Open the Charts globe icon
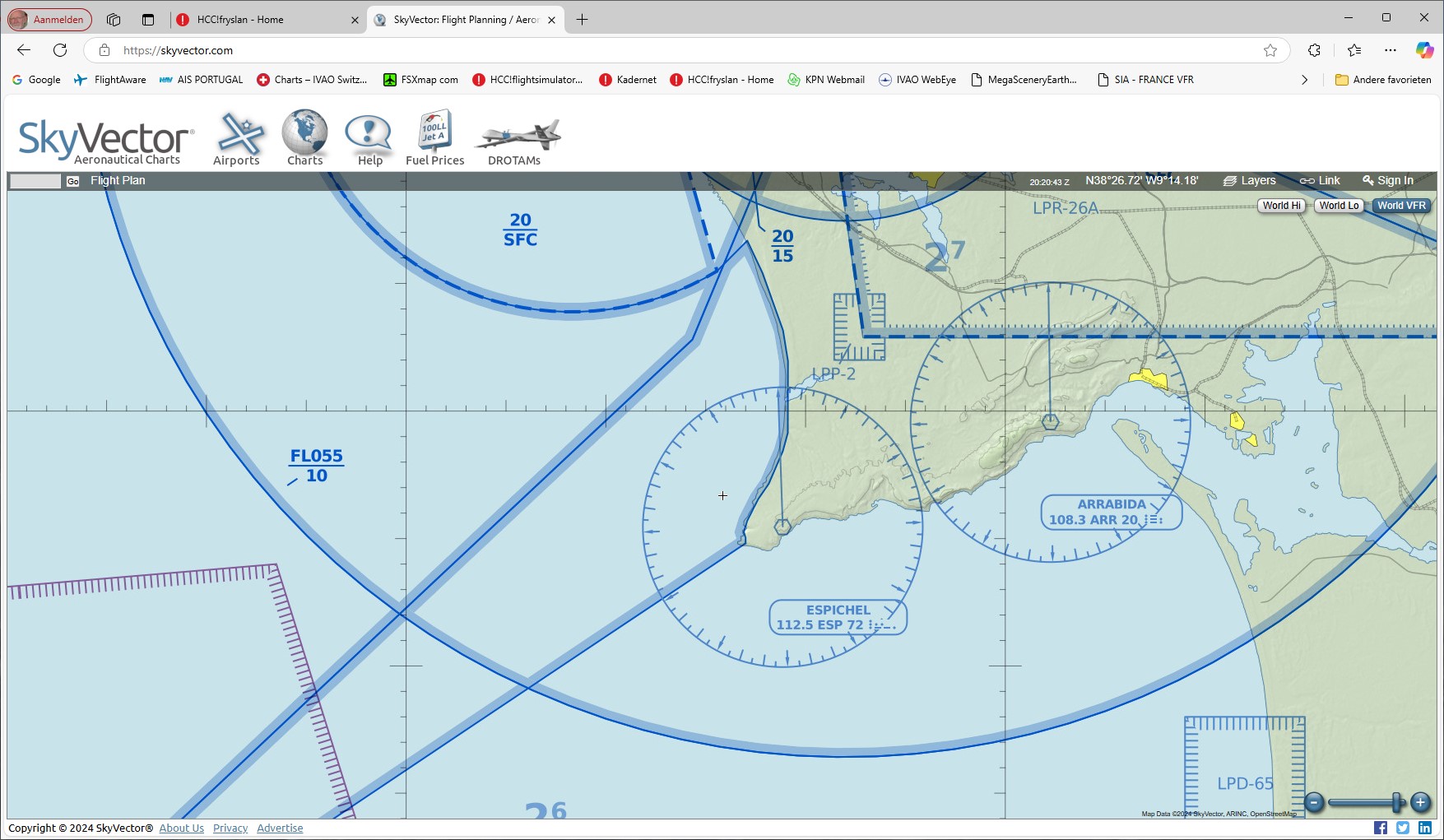Image resolution: width=1444 pixels, height=840 pixels. (304, 137)
